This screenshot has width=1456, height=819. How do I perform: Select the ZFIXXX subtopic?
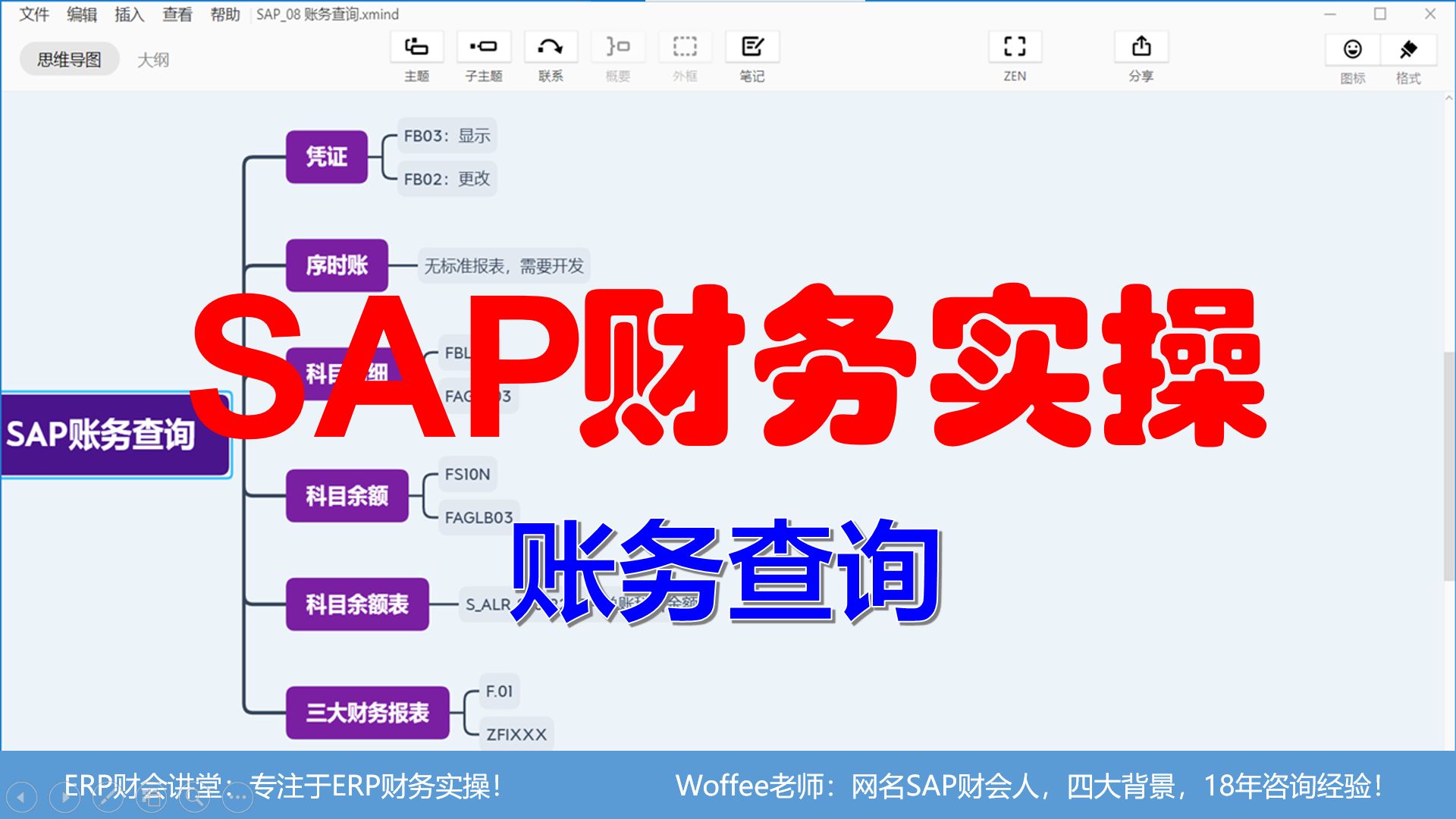pyautogui.click(x=516, y=734)
